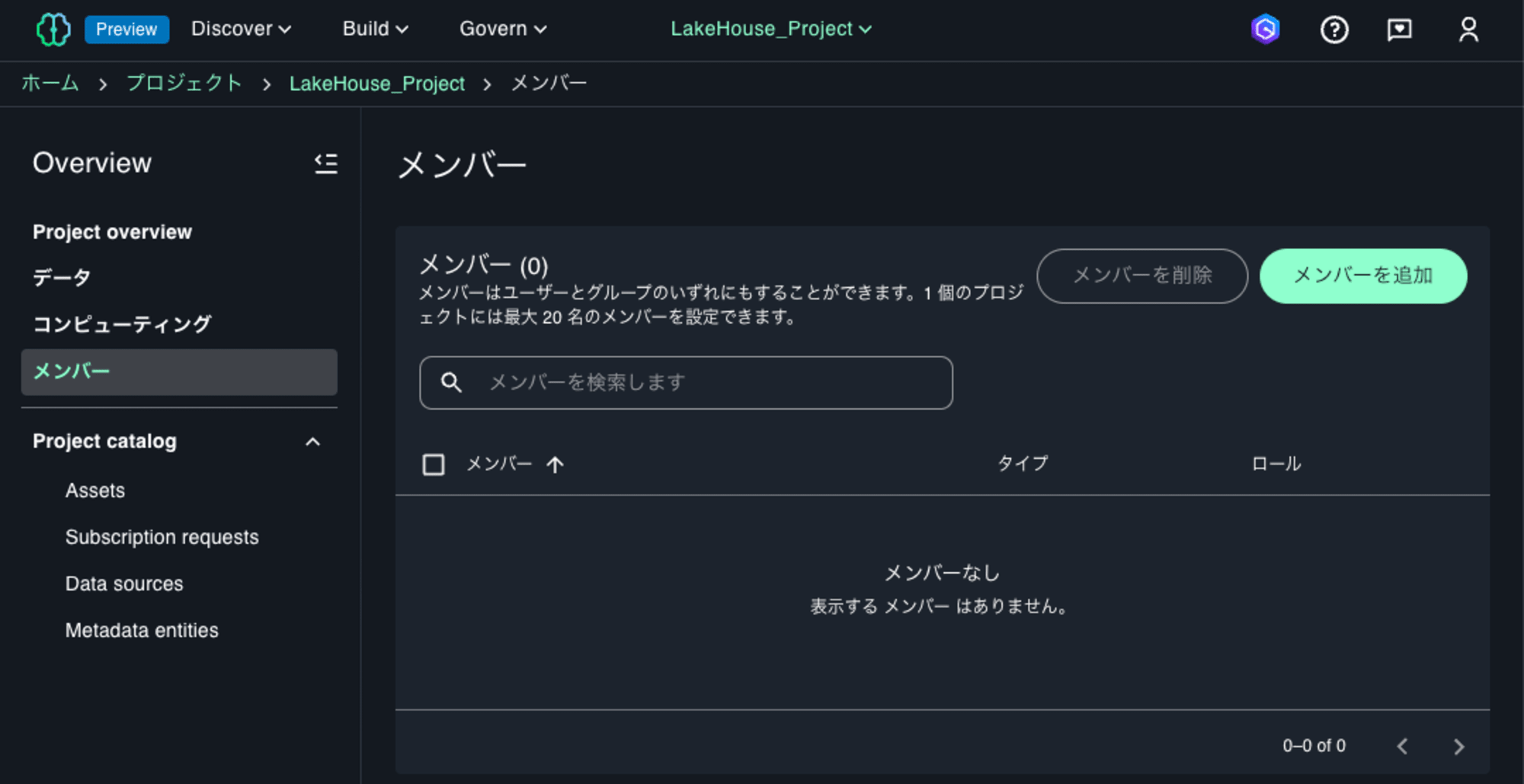Screen dimensions: 1524x784
Task: Go to next page arrow
Action: (1458, 746)
